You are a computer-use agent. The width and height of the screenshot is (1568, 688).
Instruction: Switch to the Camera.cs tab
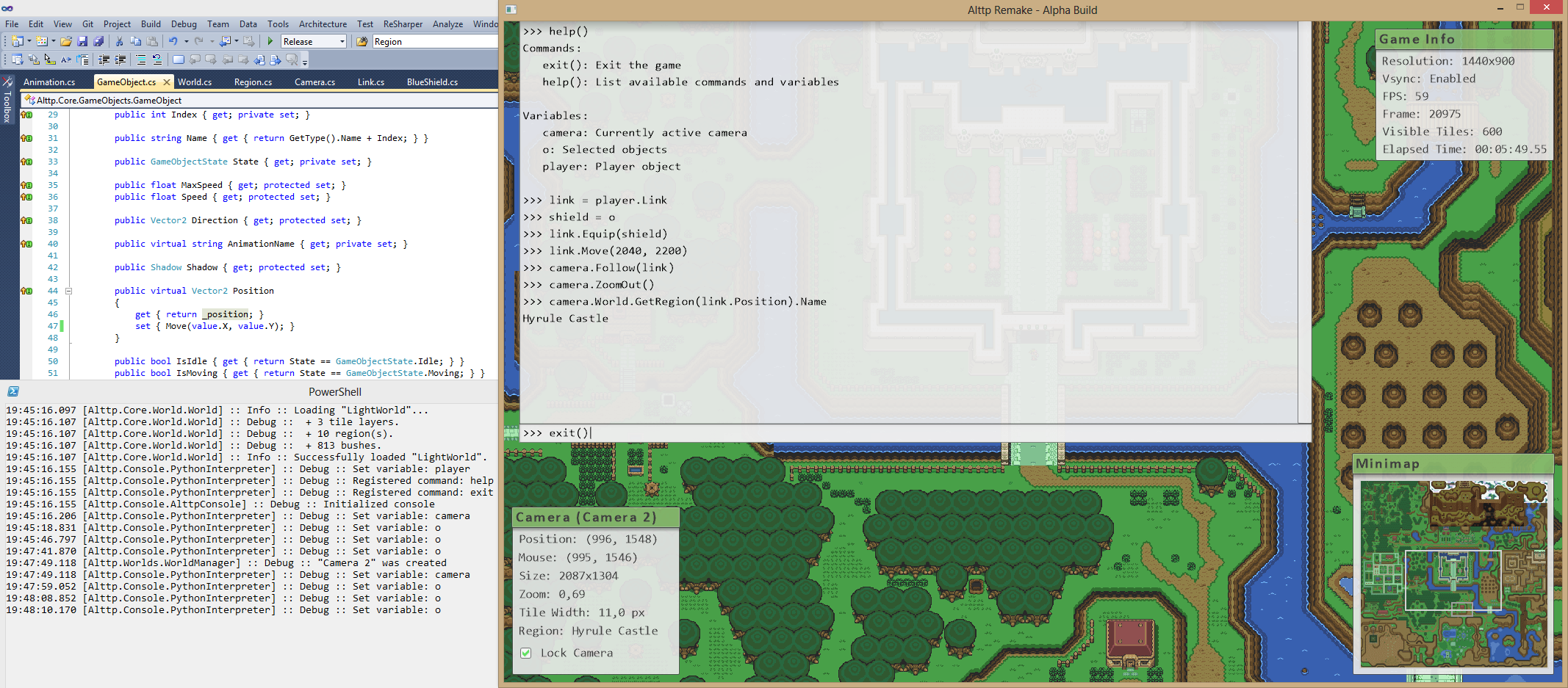tap(314, 82)
